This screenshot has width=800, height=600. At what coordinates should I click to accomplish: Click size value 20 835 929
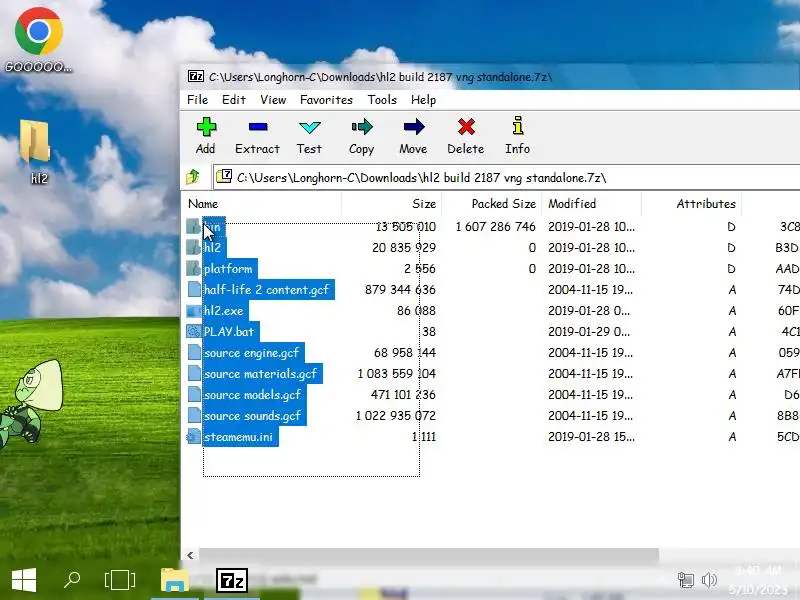[404, 247]
